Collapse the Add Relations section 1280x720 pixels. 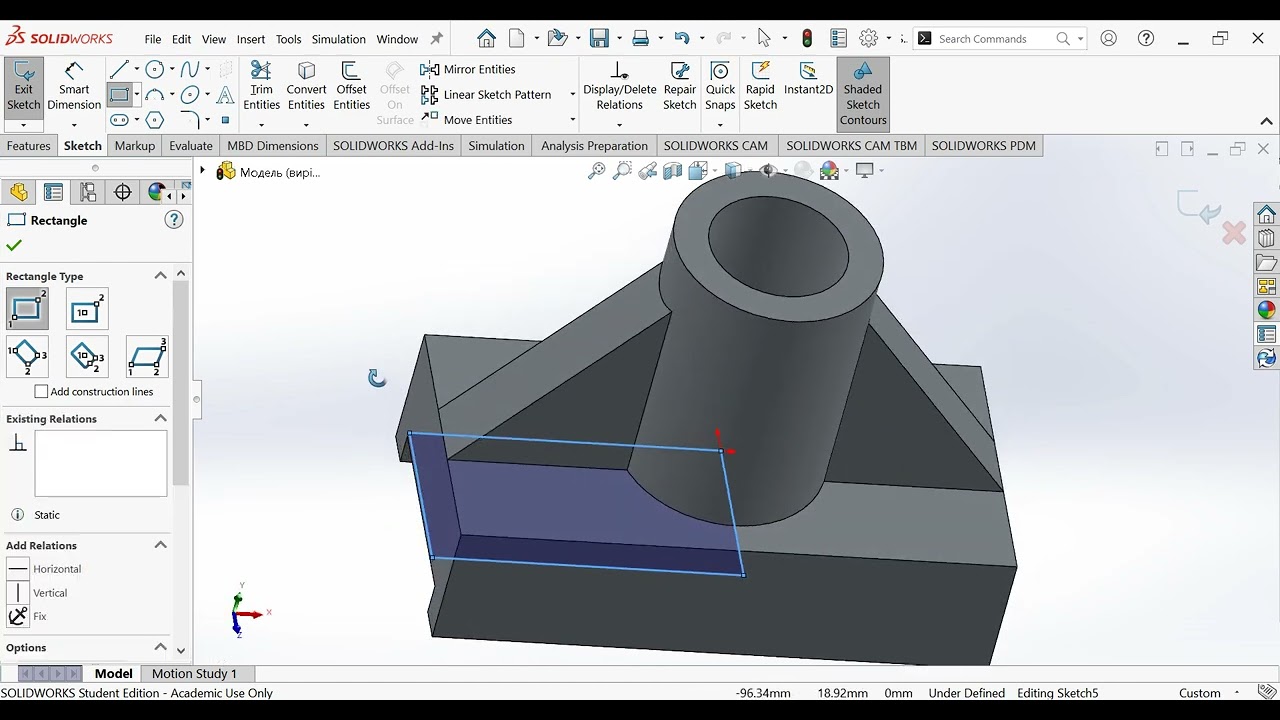160,545
